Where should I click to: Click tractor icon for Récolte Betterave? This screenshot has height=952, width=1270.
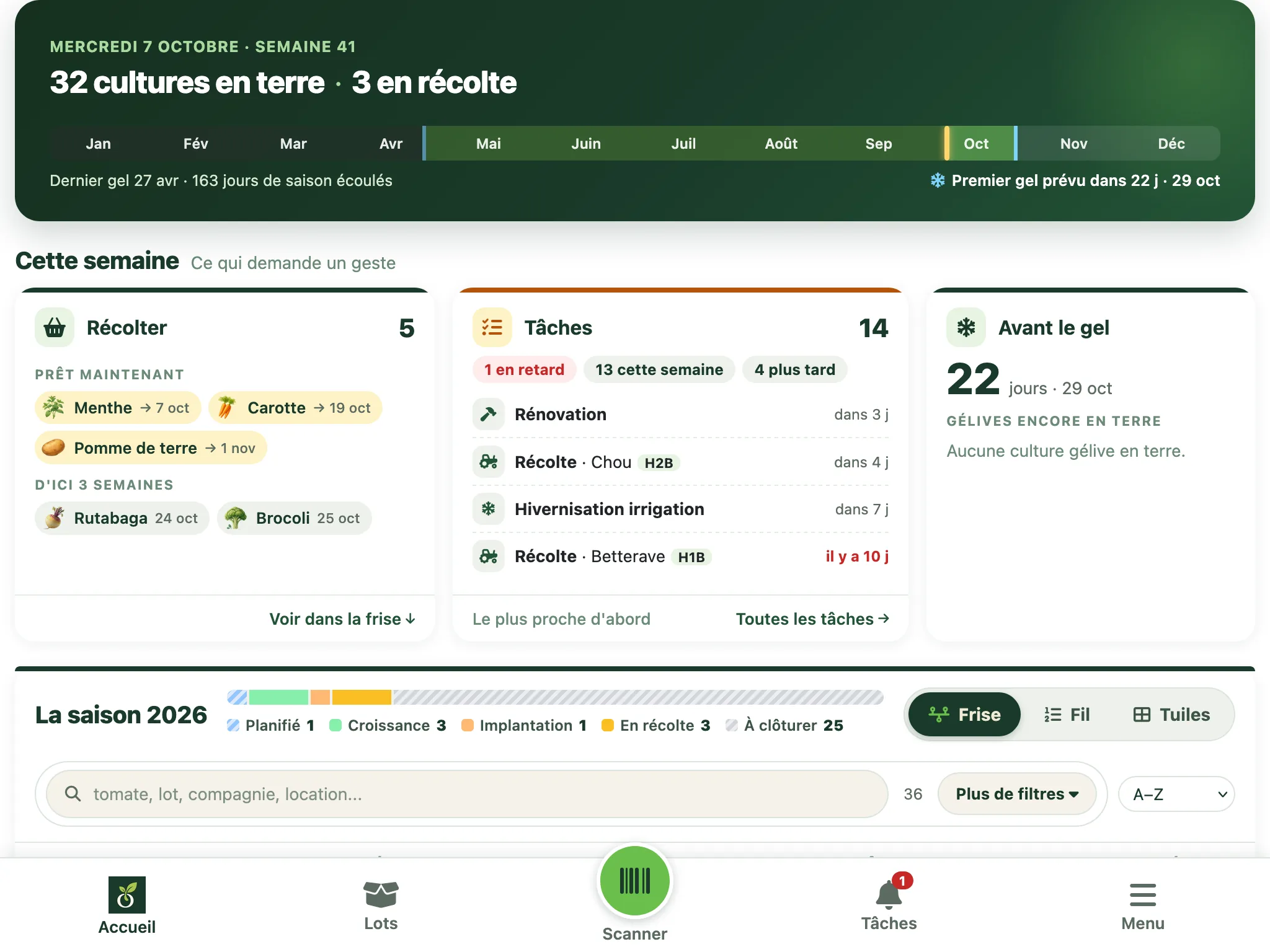(x=489, y=557)
